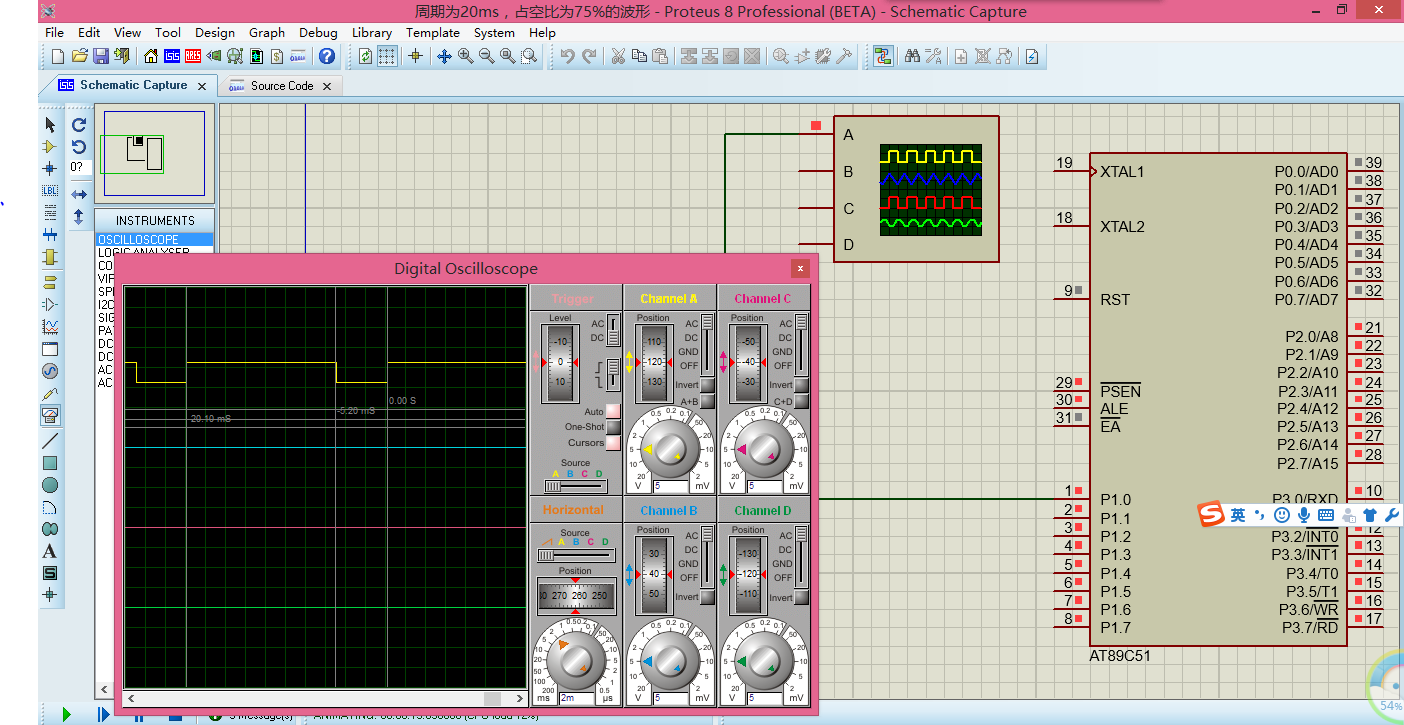The image size is (1404, 725).
Task: Toggle the Cursors button on oscilloscope
Action: (613, 442)
